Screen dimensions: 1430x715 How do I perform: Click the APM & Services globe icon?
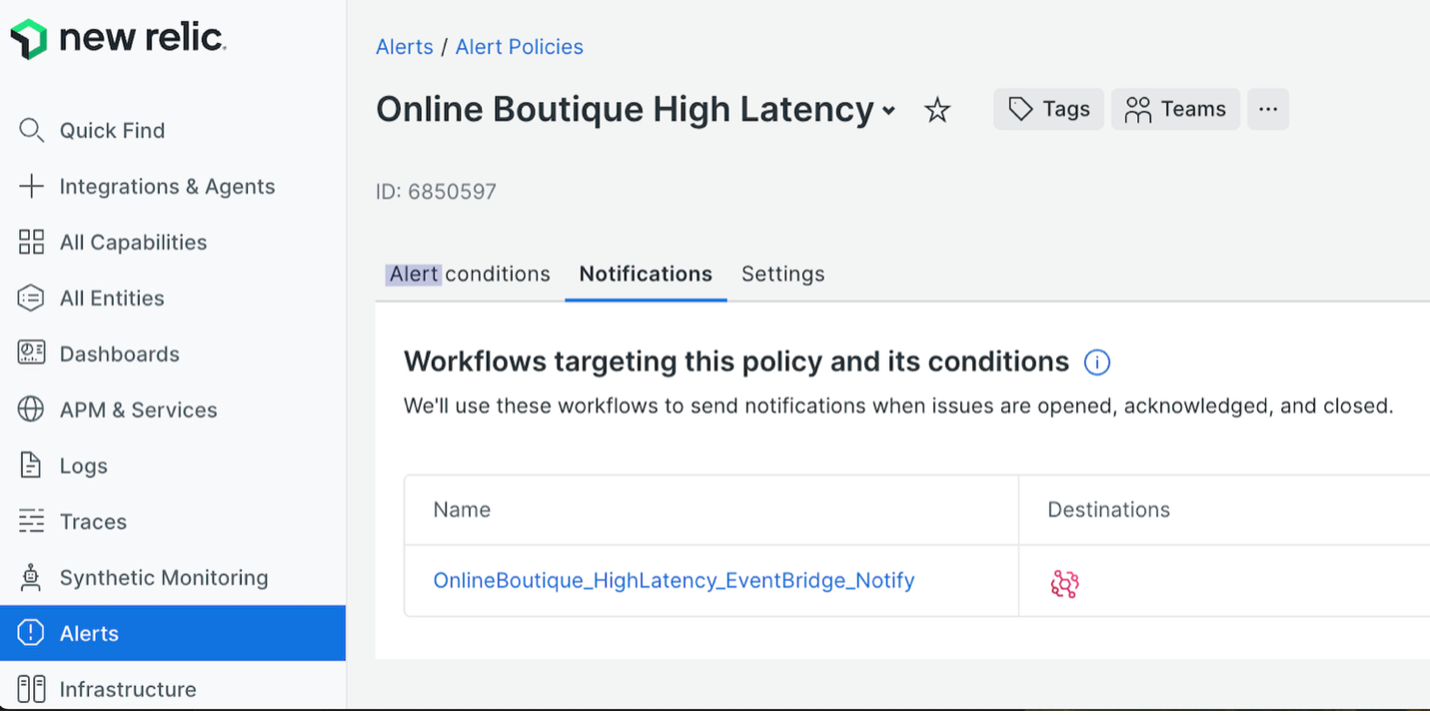[x=30, y=409]
